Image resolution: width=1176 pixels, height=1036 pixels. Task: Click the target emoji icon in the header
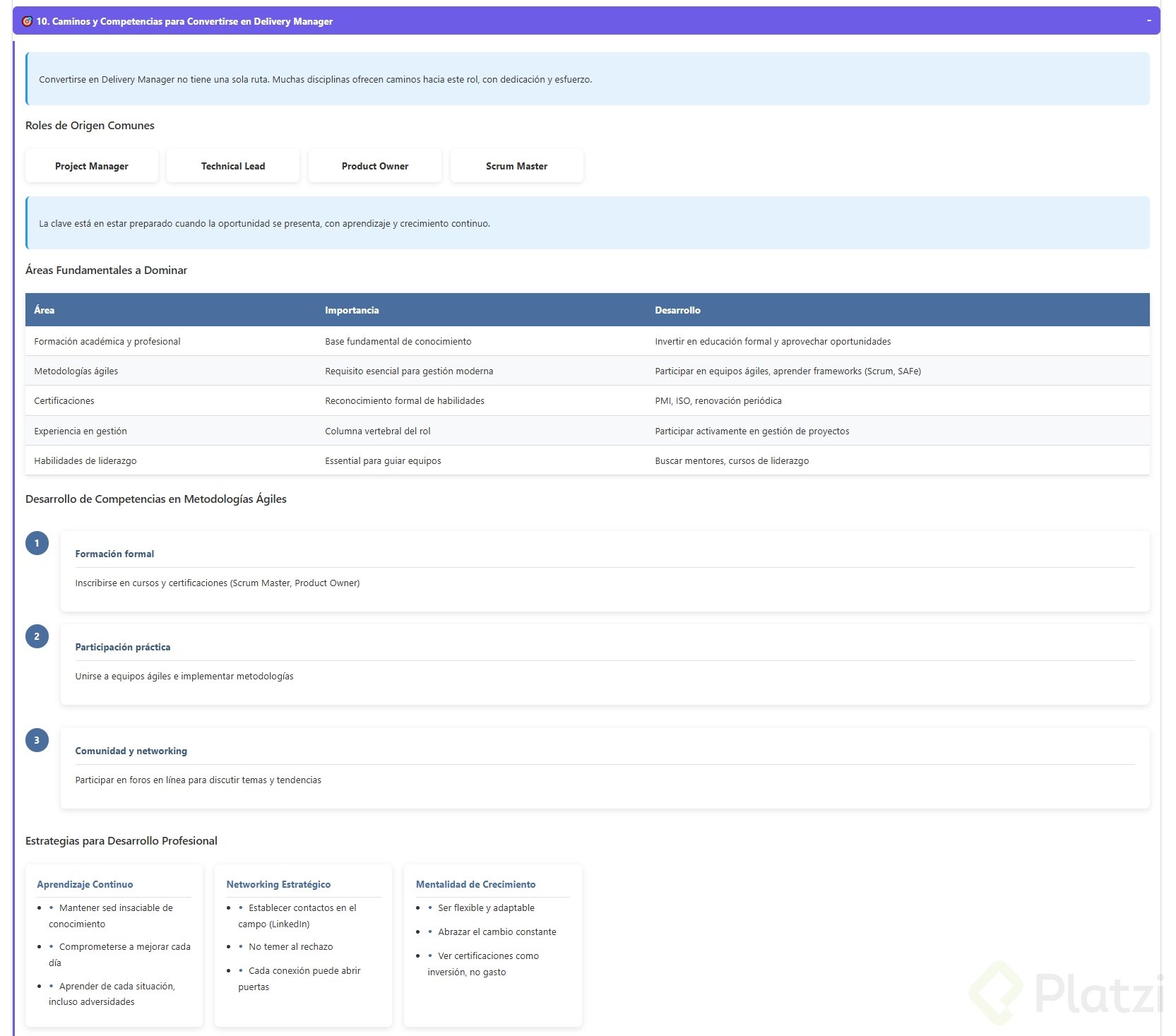(27, 21)
